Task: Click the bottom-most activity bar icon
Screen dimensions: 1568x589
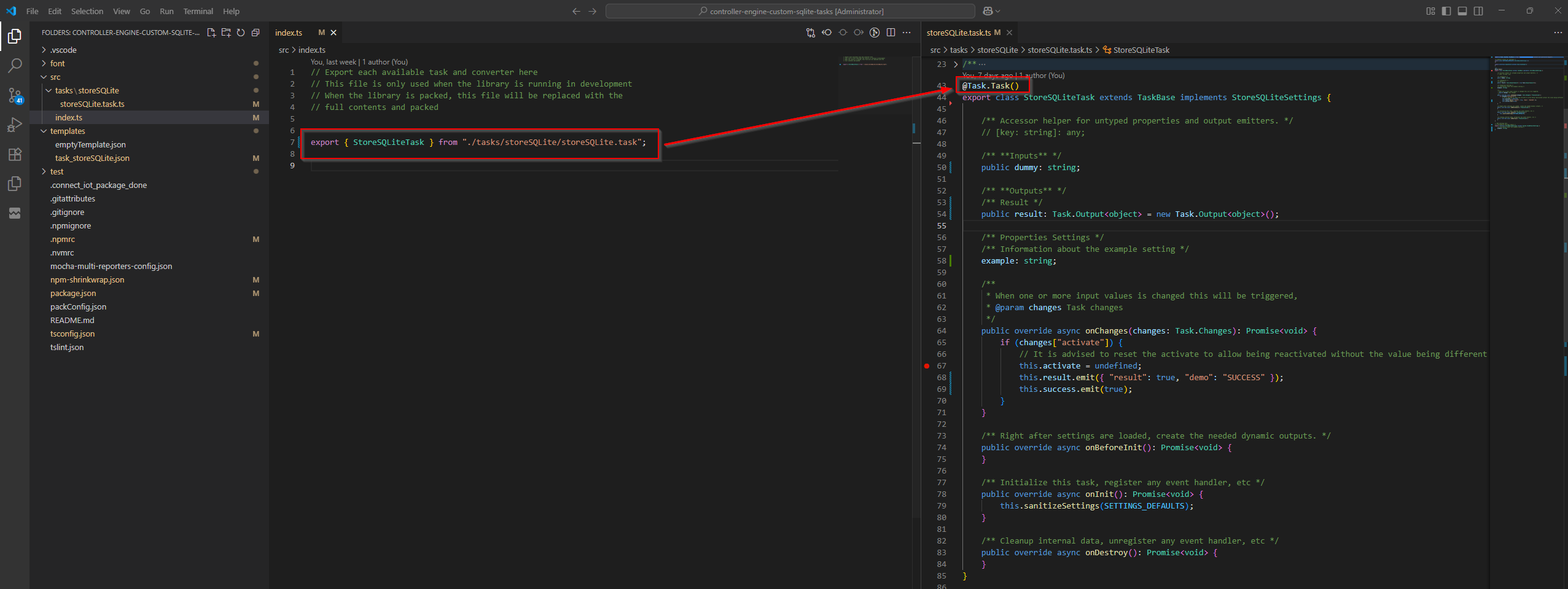Action: 15,213
